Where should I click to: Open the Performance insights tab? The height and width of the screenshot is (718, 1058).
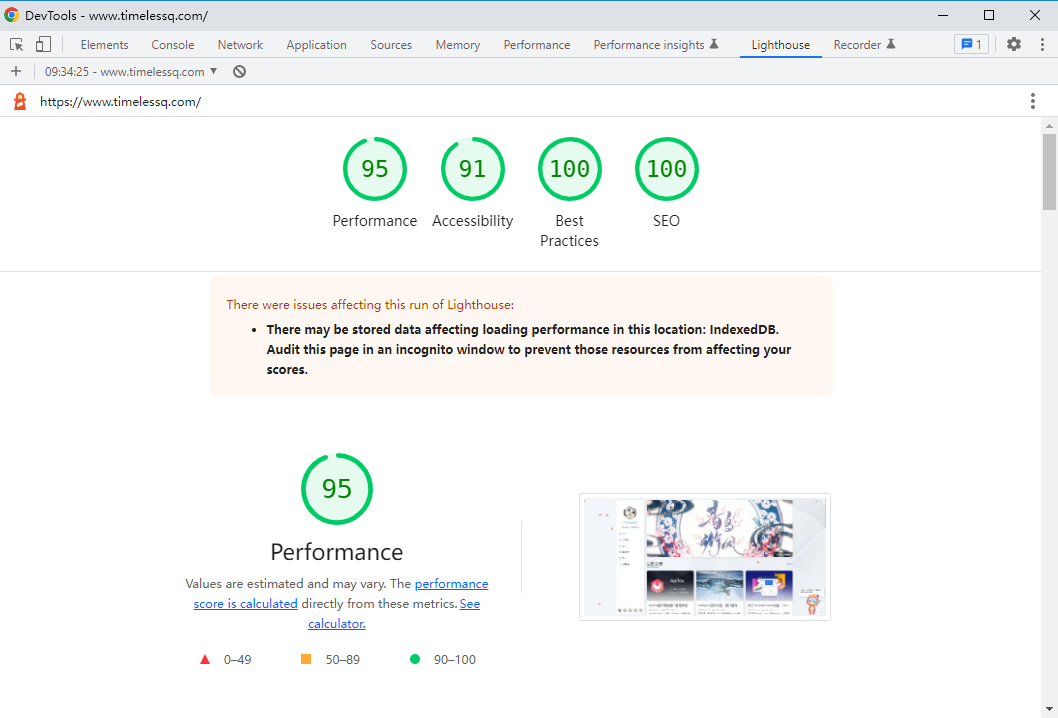point(656,45)
